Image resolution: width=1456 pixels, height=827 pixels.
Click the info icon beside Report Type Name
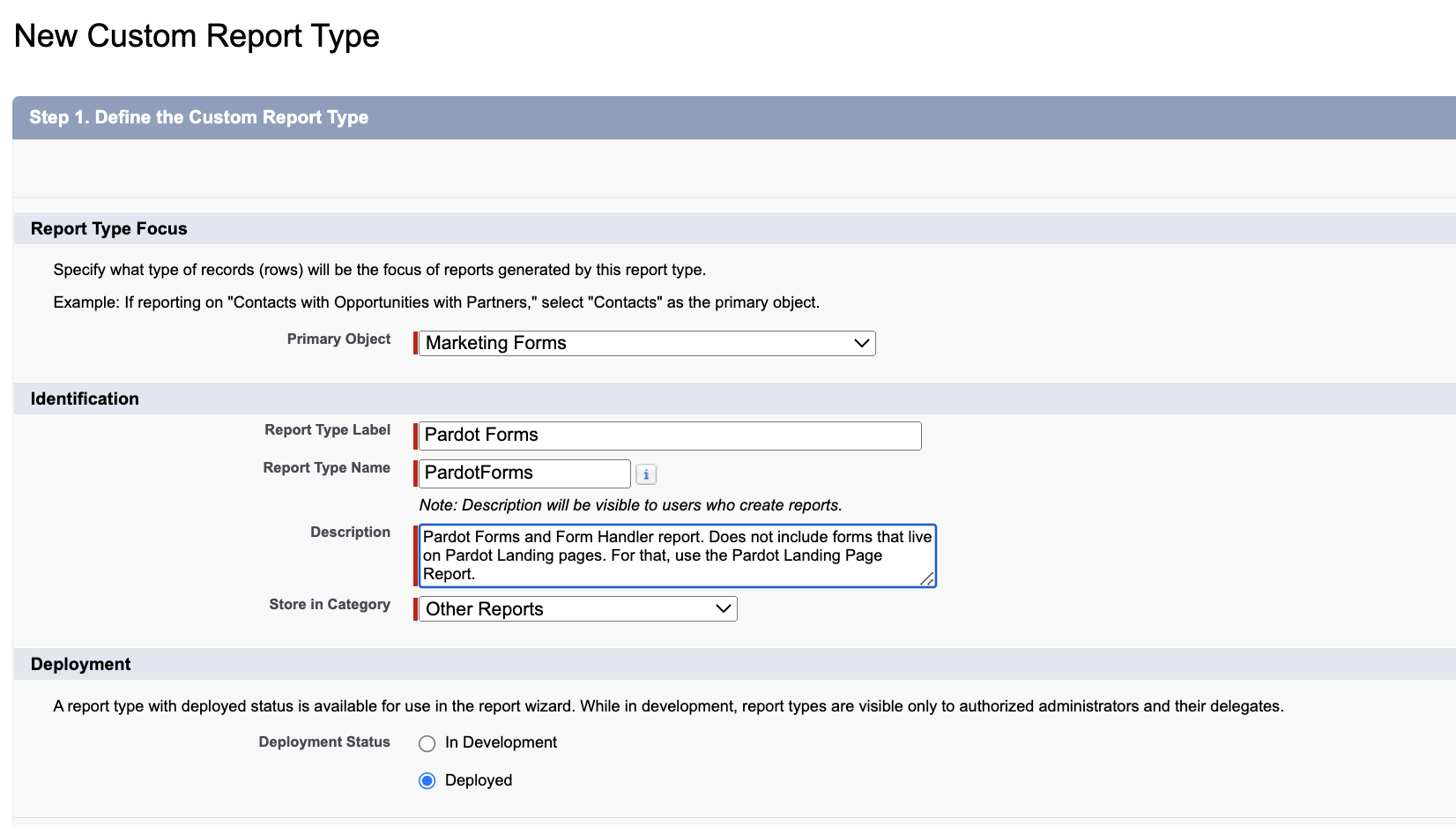click(646, 473)
